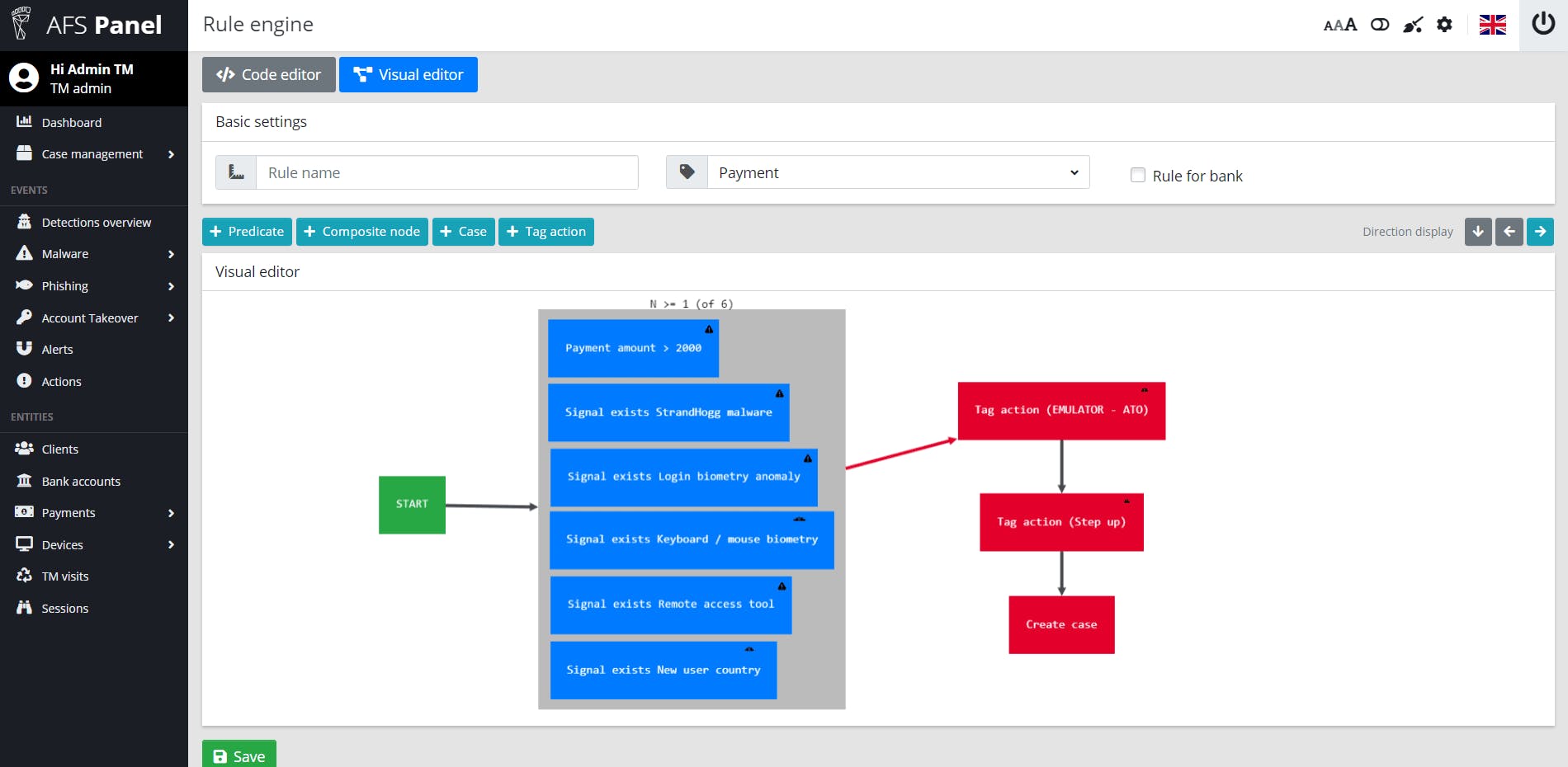Click the power logout icon
1568x767 pixels.
coord(1543,24)
